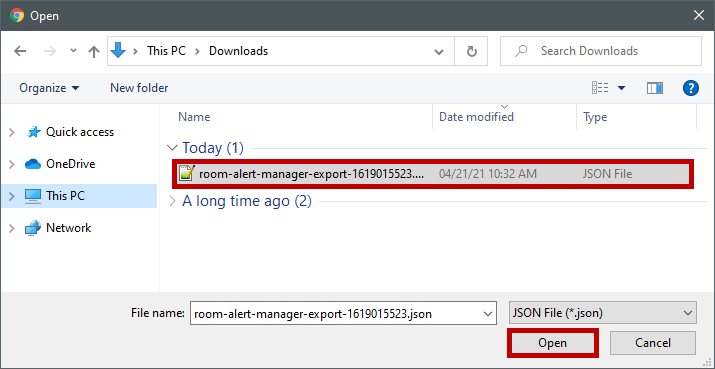The width and height of the screenshot is (715, 369).
Task: Refresh the Downloads folder view
Action: tap(471, 51)
